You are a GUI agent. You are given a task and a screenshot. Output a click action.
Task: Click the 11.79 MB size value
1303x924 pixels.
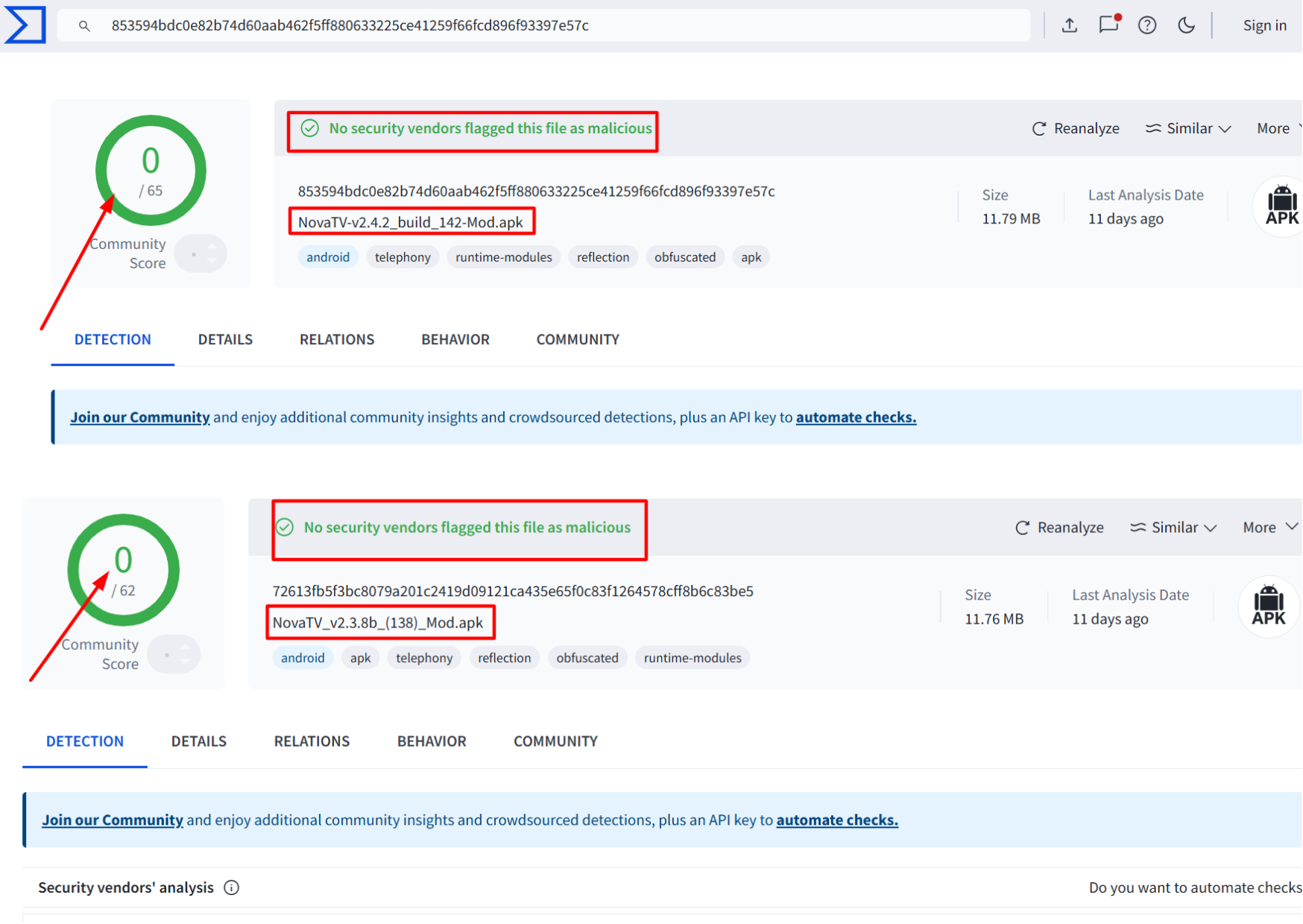(x=1011, y=219)
